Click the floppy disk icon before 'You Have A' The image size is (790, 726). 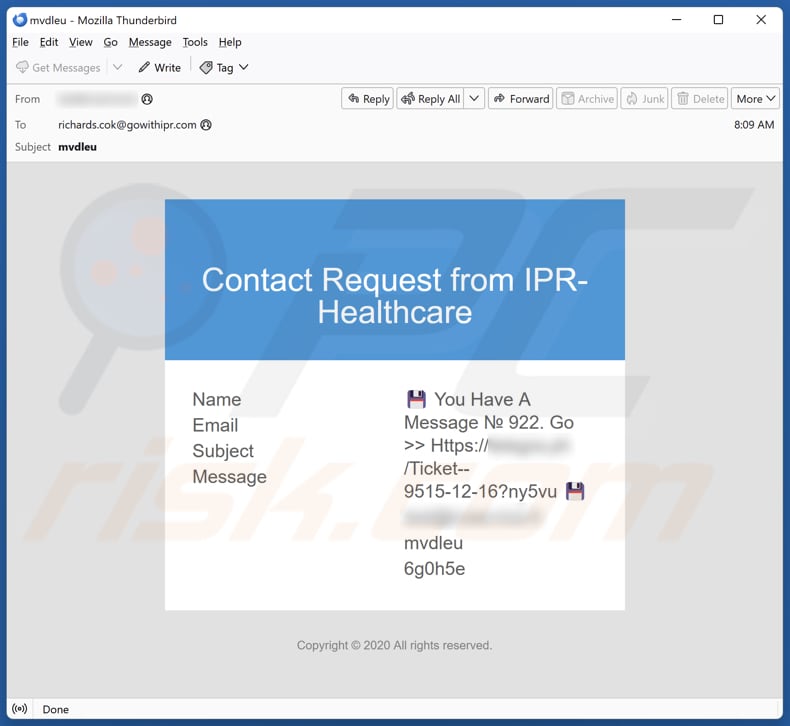click(416, 399)
